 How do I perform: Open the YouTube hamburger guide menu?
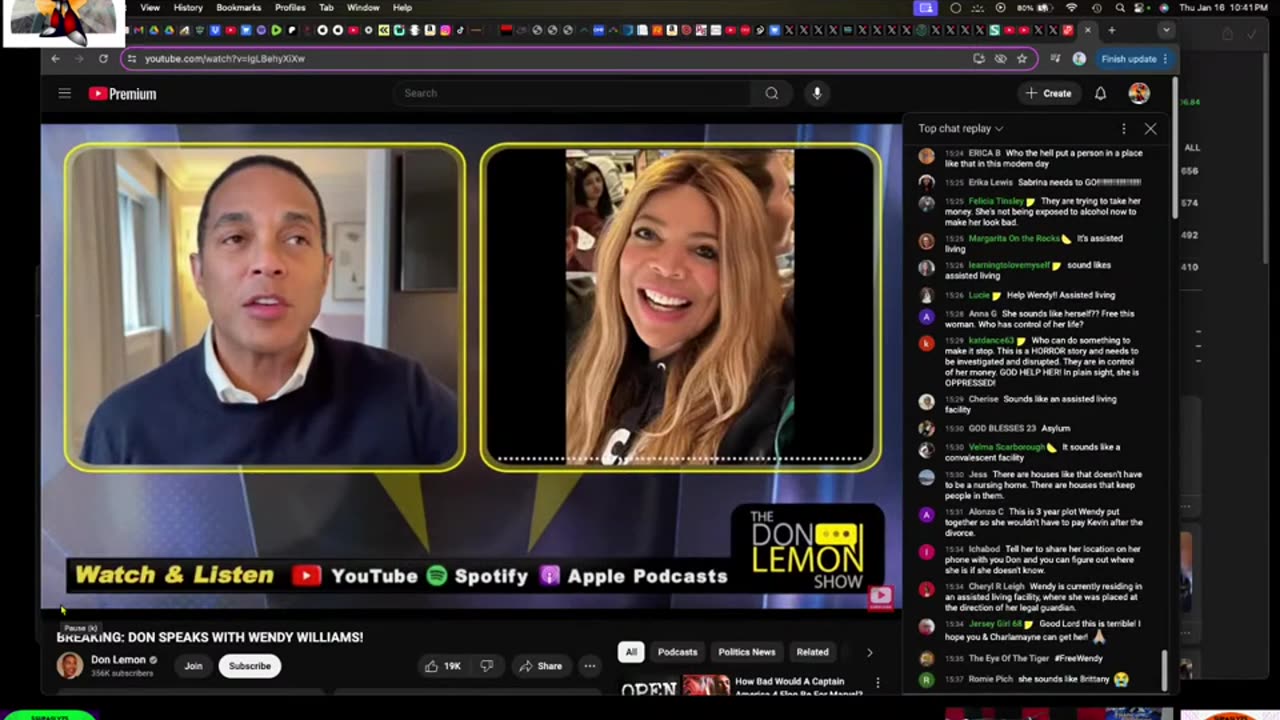[65, 93]
